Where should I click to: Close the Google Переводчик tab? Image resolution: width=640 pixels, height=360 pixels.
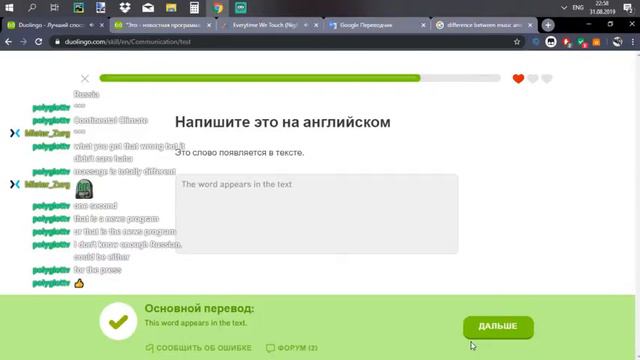point(423,25)
